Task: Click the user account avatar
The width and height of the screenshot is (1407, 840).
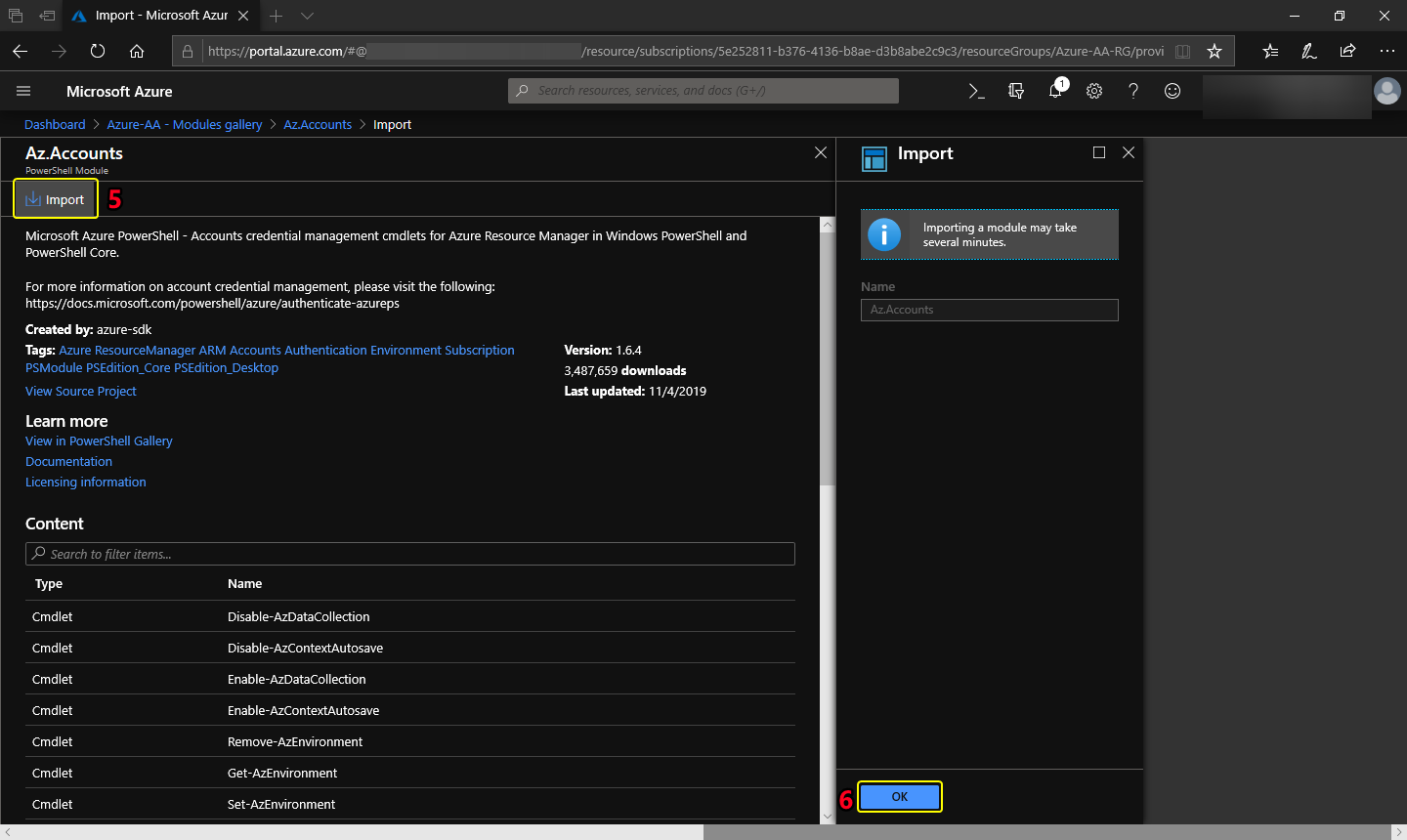Action: [x=1386, y=91]
